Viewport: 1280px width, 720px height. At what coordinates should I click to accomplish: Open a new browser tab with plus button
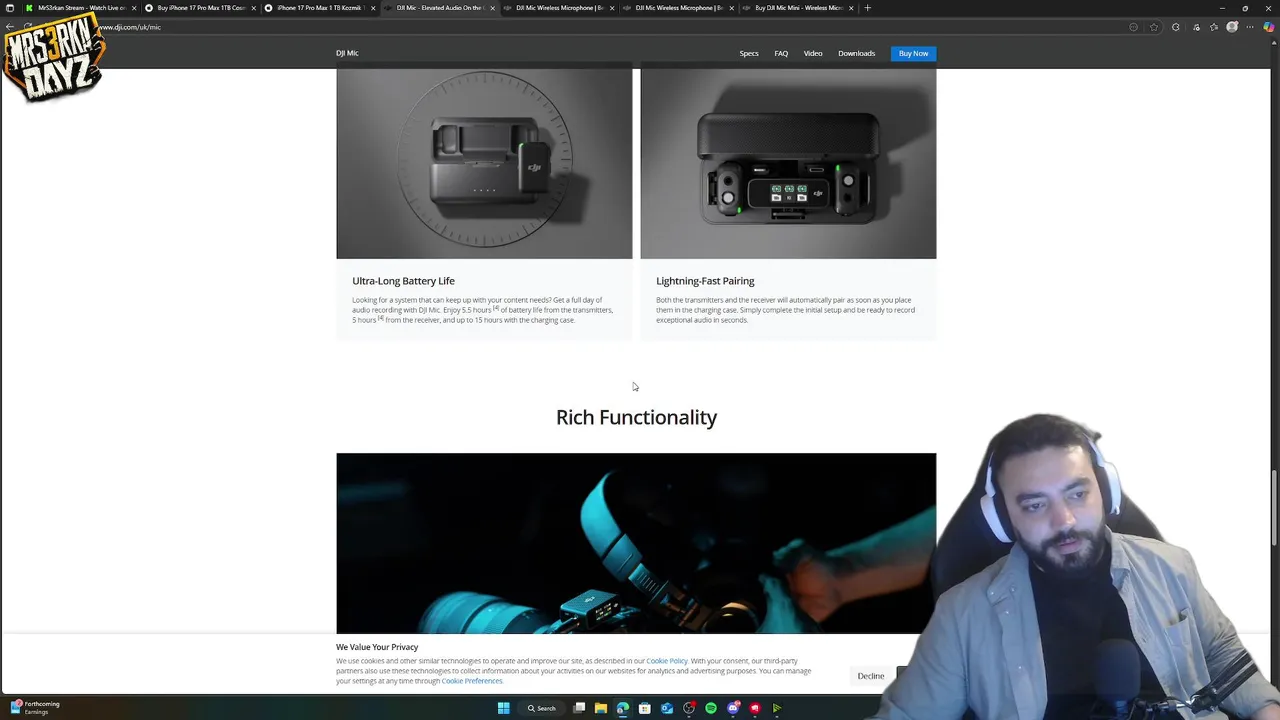867,8
